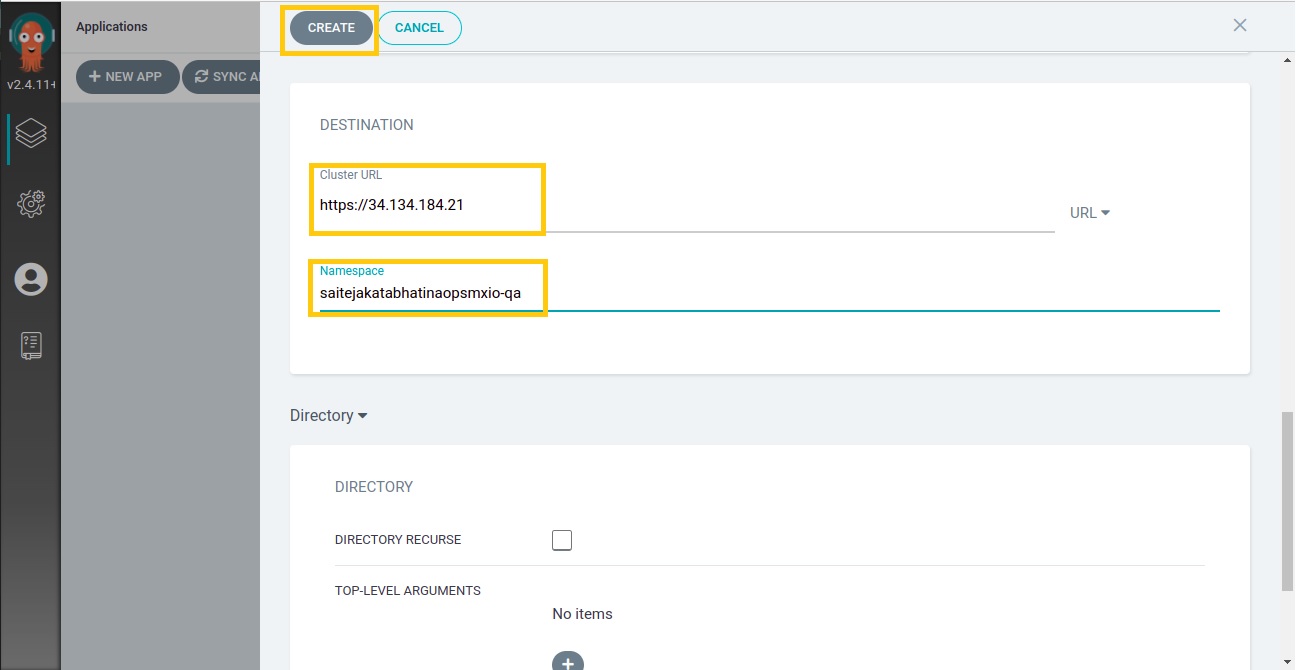This screenshot has height=670, width=1296.
Task: Enable the Directory Recurse checkbox
Action: coord(562,540)
